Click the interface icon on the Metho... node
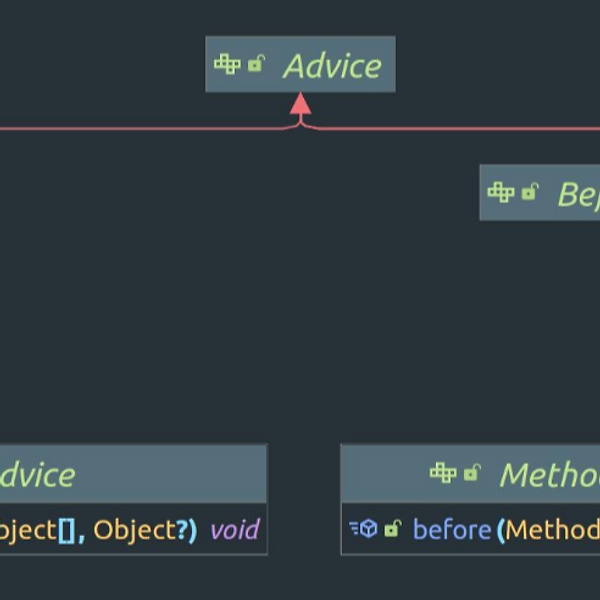Screen dimensions: 600x600 coord(443,473)
